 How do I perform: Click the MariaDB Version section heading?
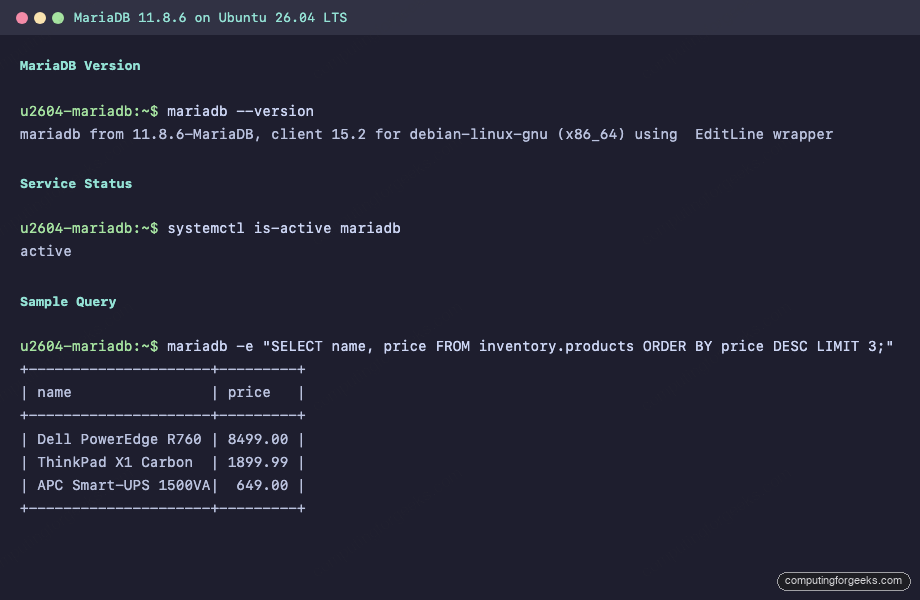[x=80, y=65]
